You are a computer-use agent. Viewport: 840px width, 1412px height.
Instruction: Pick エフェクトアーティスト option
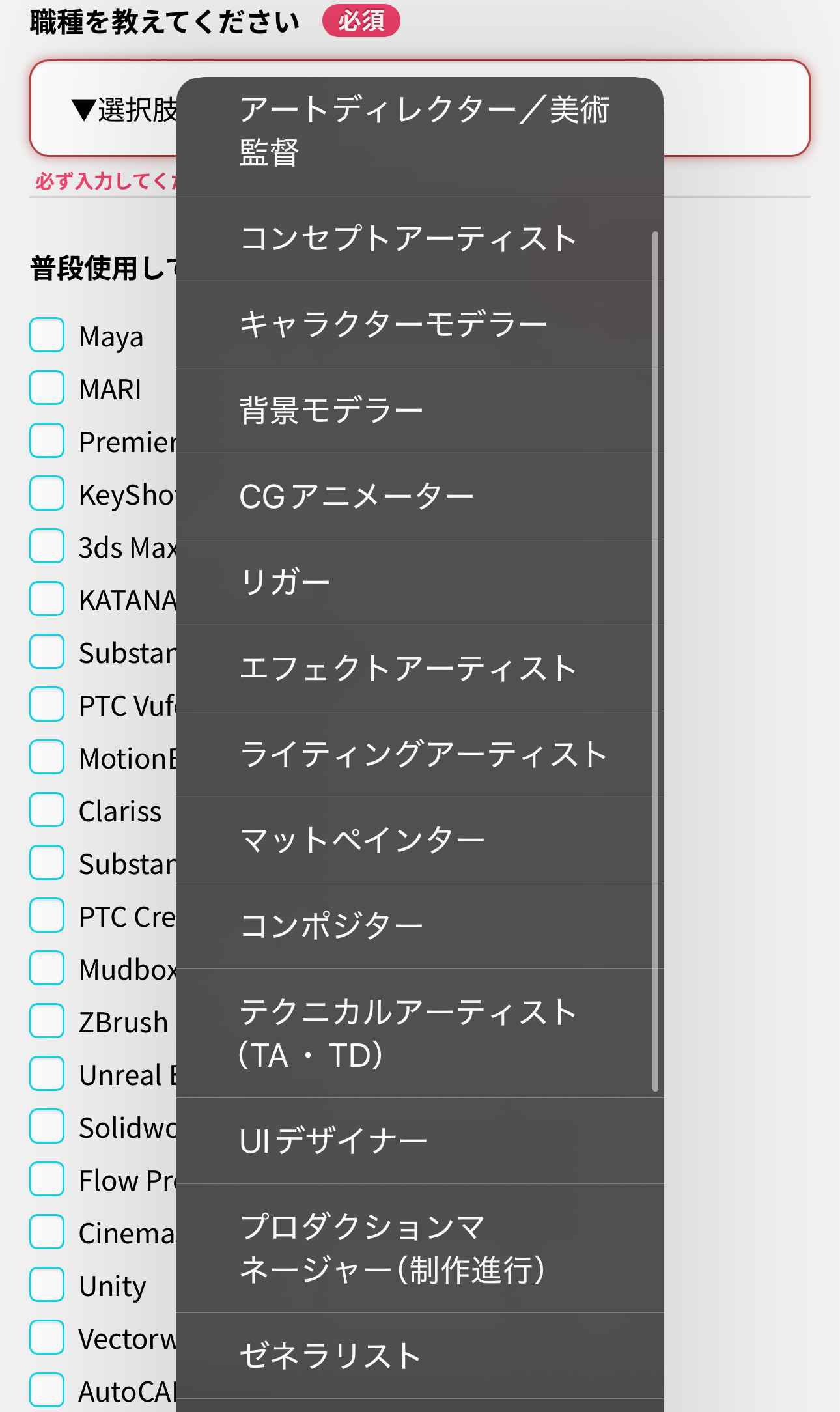[x=419, y=668]
